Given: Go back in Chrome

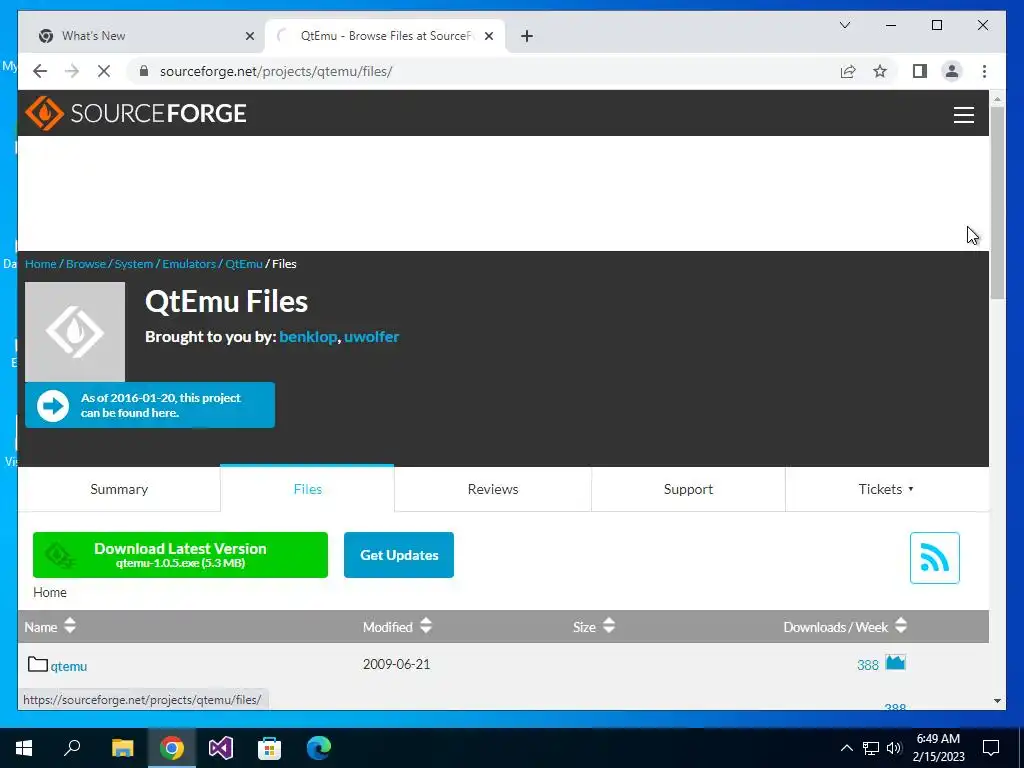Looking at the screenshot, I should 40,71.
